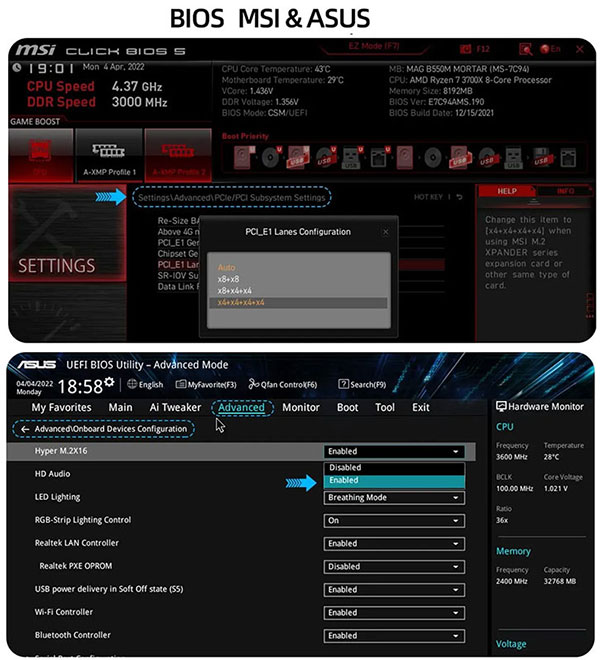The height and width of the screenshot is (660, 600).
Task: Open the MSI BIOS search magnifier icon
Action: tap(525, 49)
